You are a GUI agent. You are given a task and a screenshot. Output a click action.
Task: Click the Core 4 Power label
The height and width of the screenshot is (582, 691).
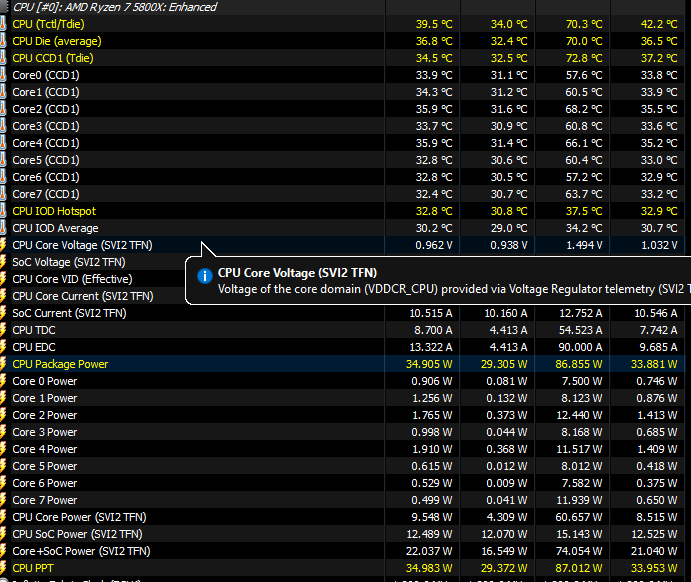point(45,449)
